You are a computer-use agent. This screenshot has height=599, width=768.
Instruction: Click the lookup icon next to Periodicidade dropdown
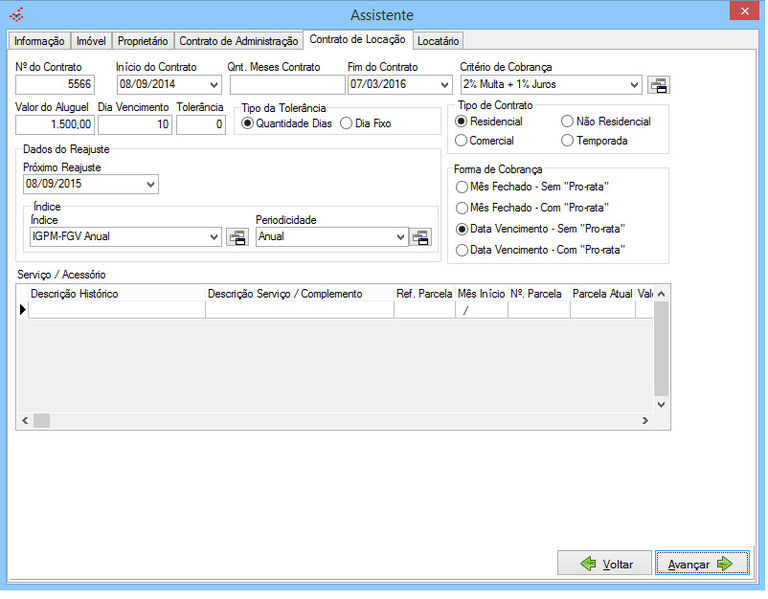click(x=421, y=237)
